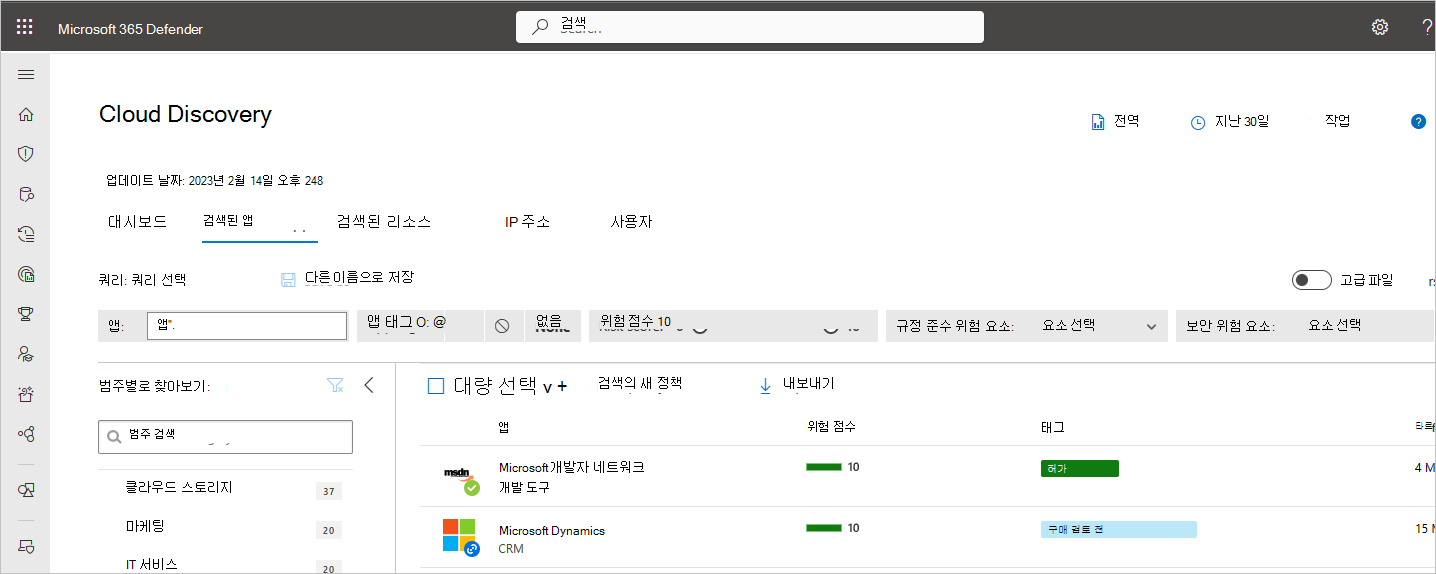The width and height of the screenshot is (1436, 574).
Task: Collapse the navigation hamburger menu
Action: coord(26,75)
